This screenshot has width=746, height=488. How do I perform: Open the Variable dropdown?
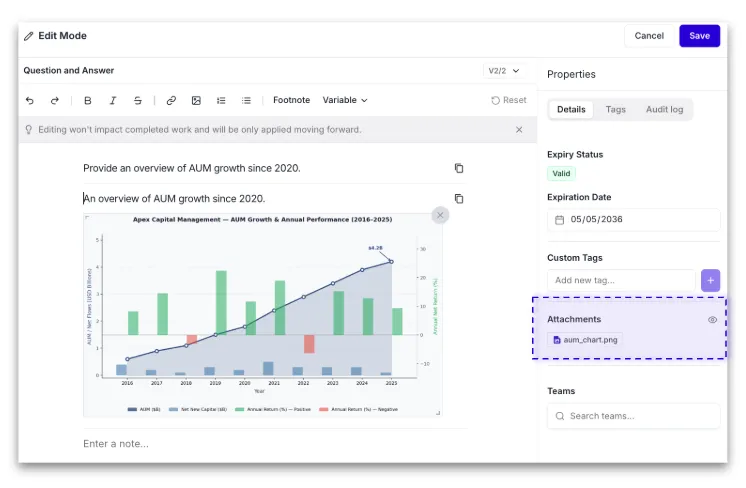345,100
